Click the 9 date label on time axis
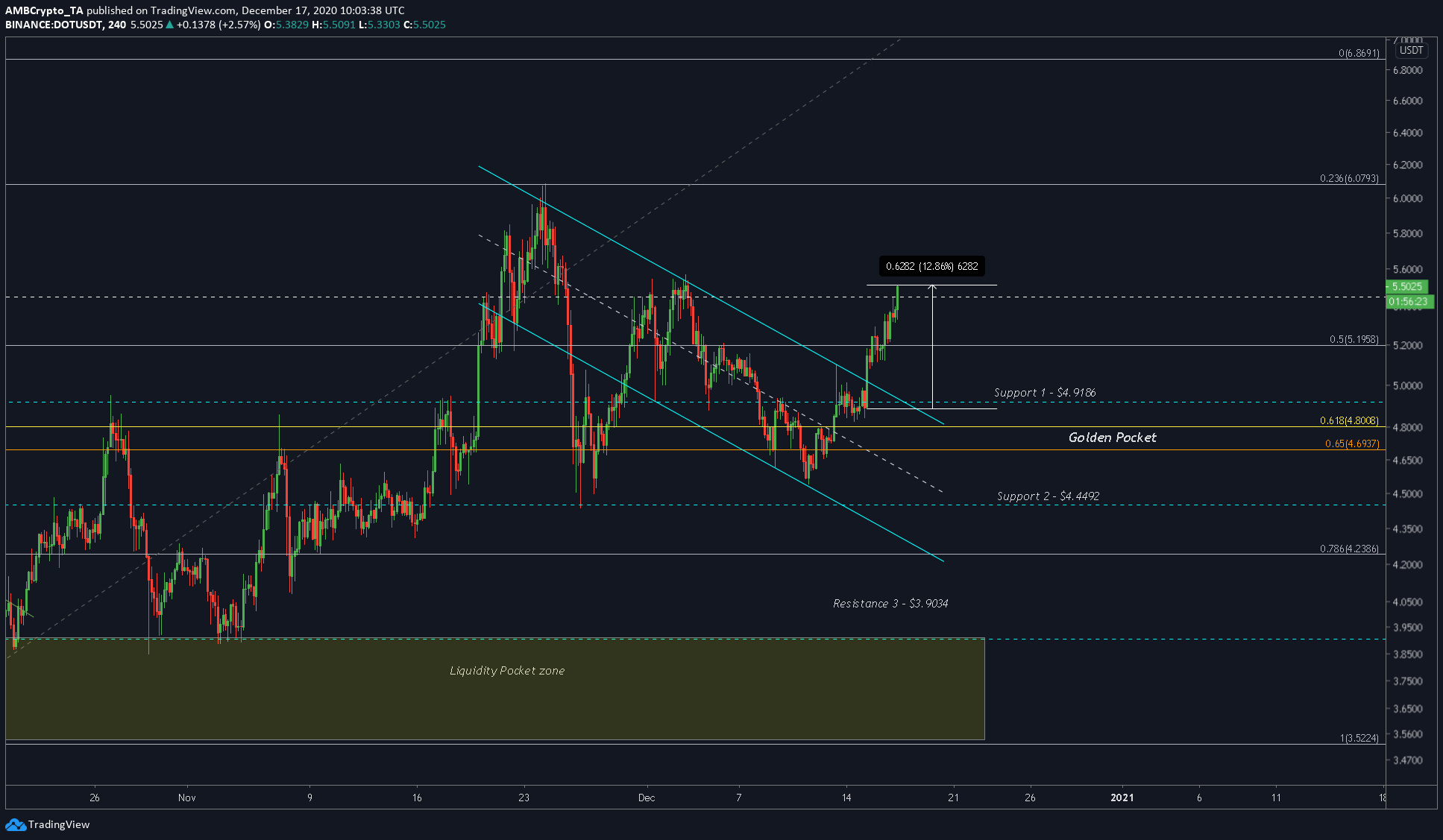Image resolution: width=1443 pixels, height=840 pixels. [309, 798]
